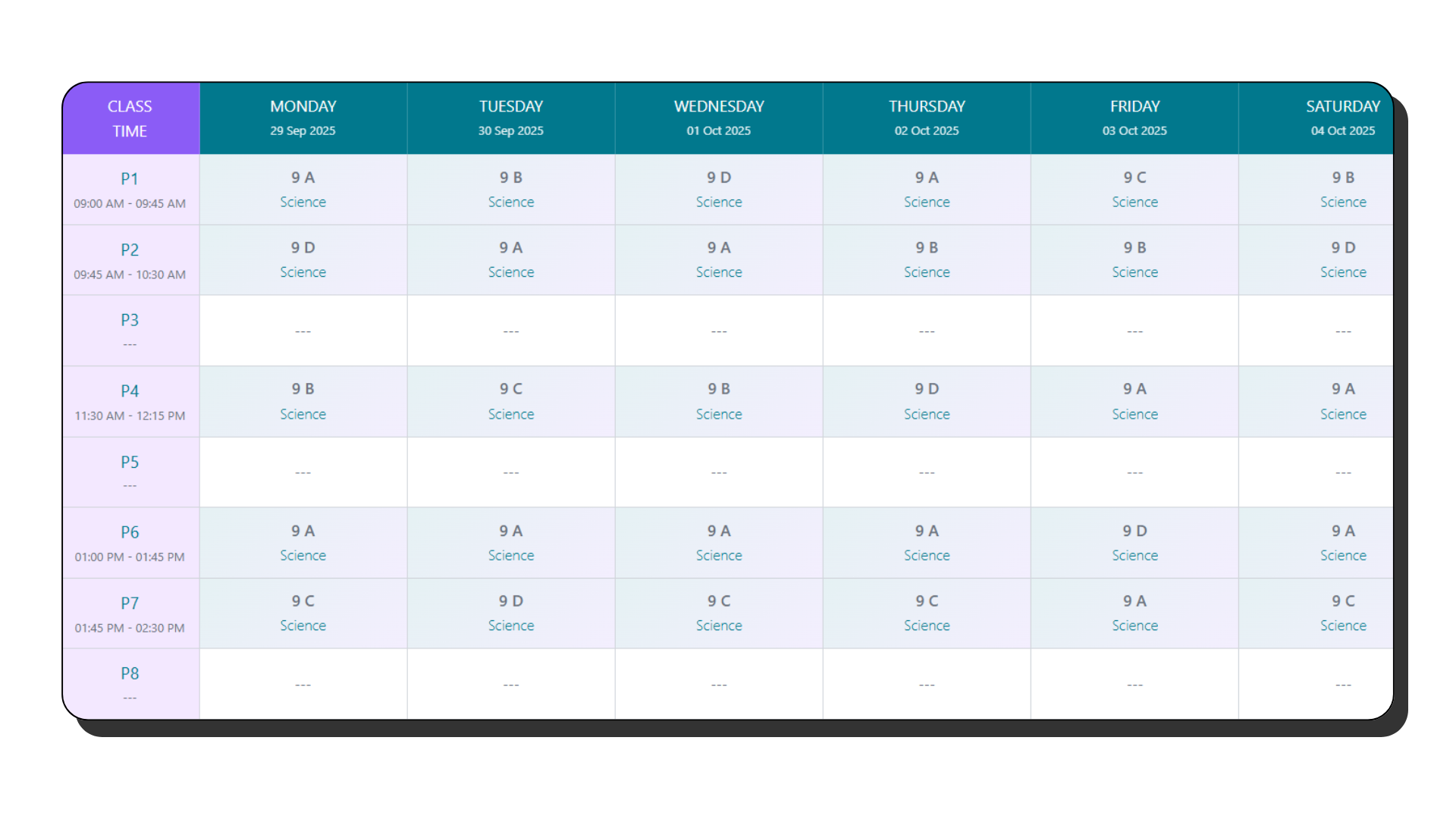This screenshot has height=819, width=1456.
Task: Open Saturday P7 9 C Science entry
Action: (x=1341, y=613)
